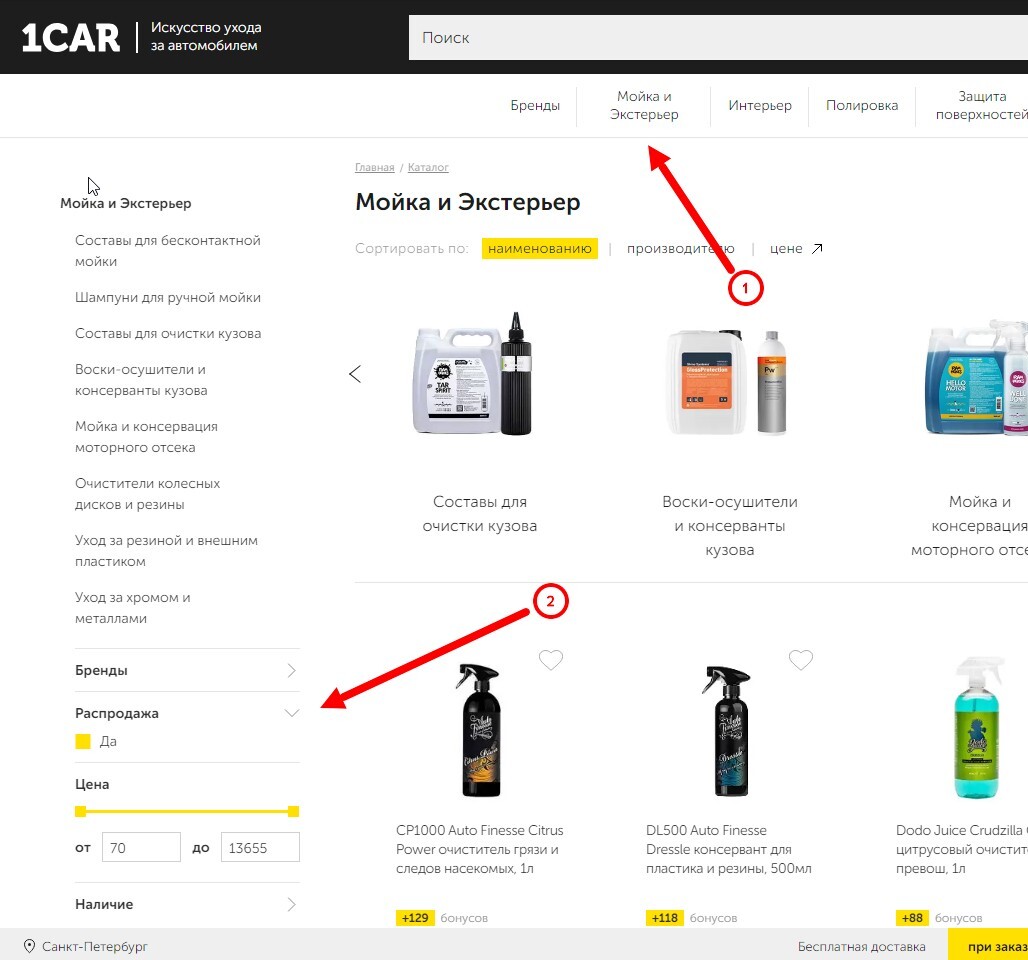The image size is (1028, 960).
Task: Open Воски-осушители и консерванты carousel image
Action: (726, 382)
